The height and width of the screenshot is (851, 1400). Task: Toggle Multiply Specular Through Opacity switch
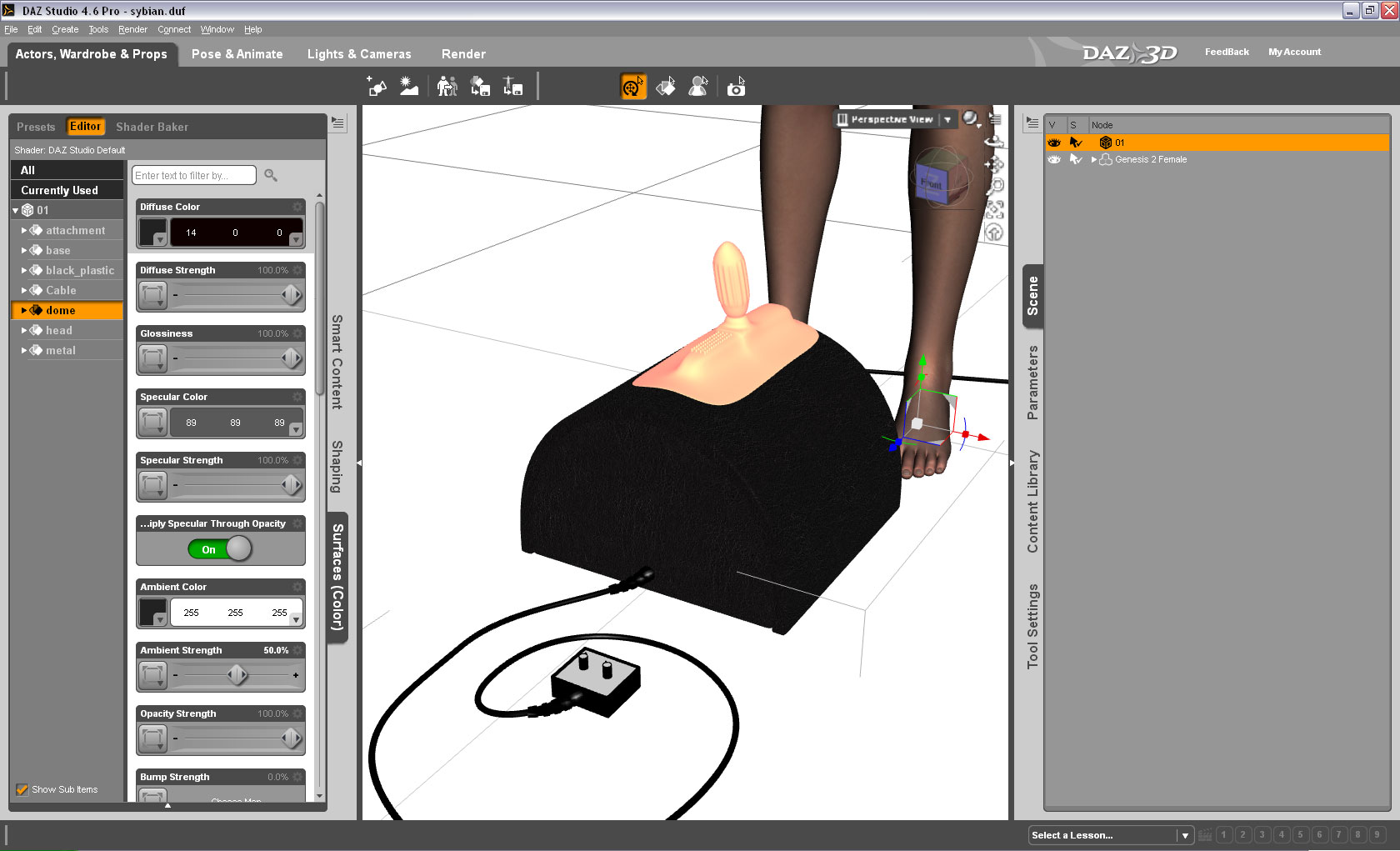coord(220,548)
